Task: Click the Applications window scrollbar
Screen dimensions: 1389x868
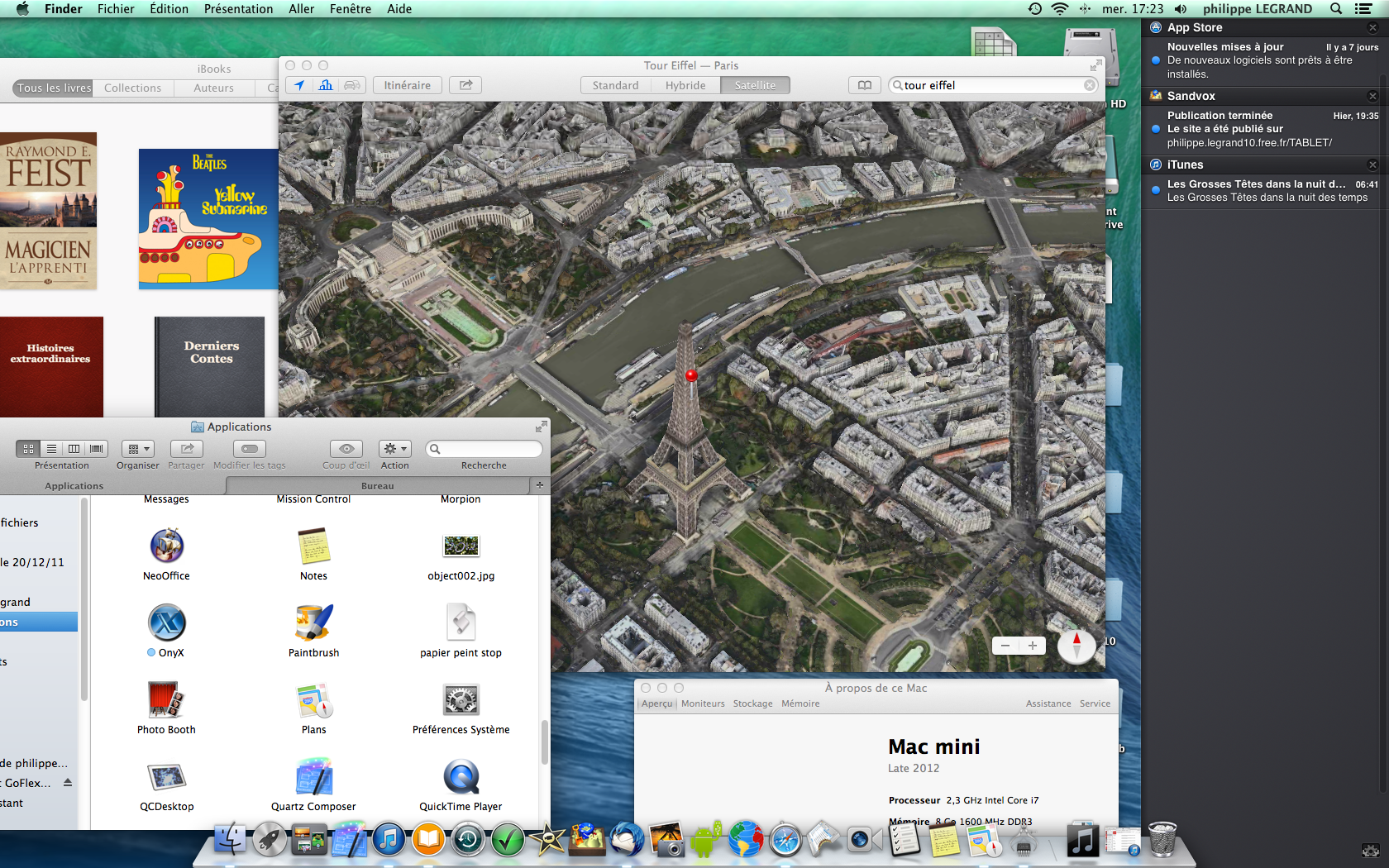Action: pos(544,742)
